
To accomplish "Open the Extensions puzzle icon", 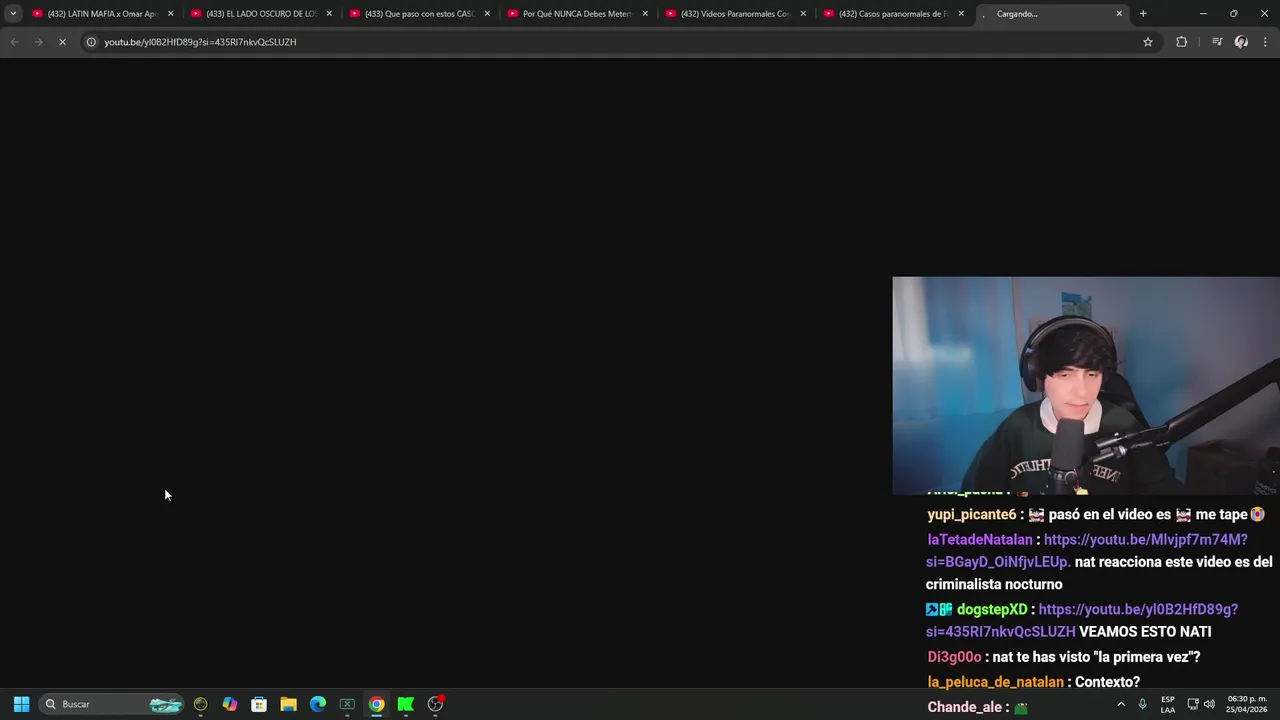I will 1182,42.
